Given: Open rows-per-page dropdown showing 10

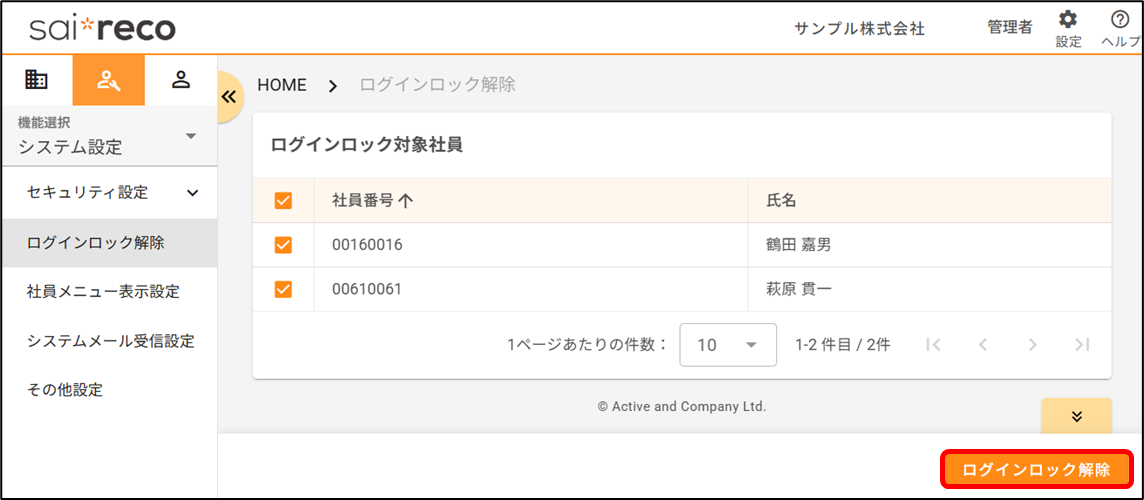Looking at the screenshot, I should (728, 345).
